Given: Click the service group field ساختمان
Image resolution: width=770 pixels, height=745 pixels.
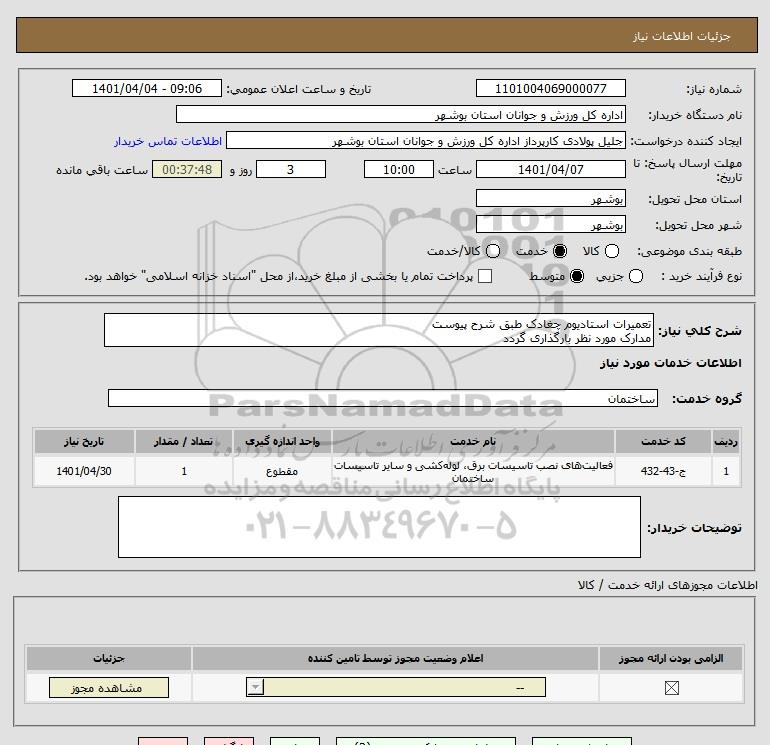Looking at the screenshot, I should [x=383, y=398].
